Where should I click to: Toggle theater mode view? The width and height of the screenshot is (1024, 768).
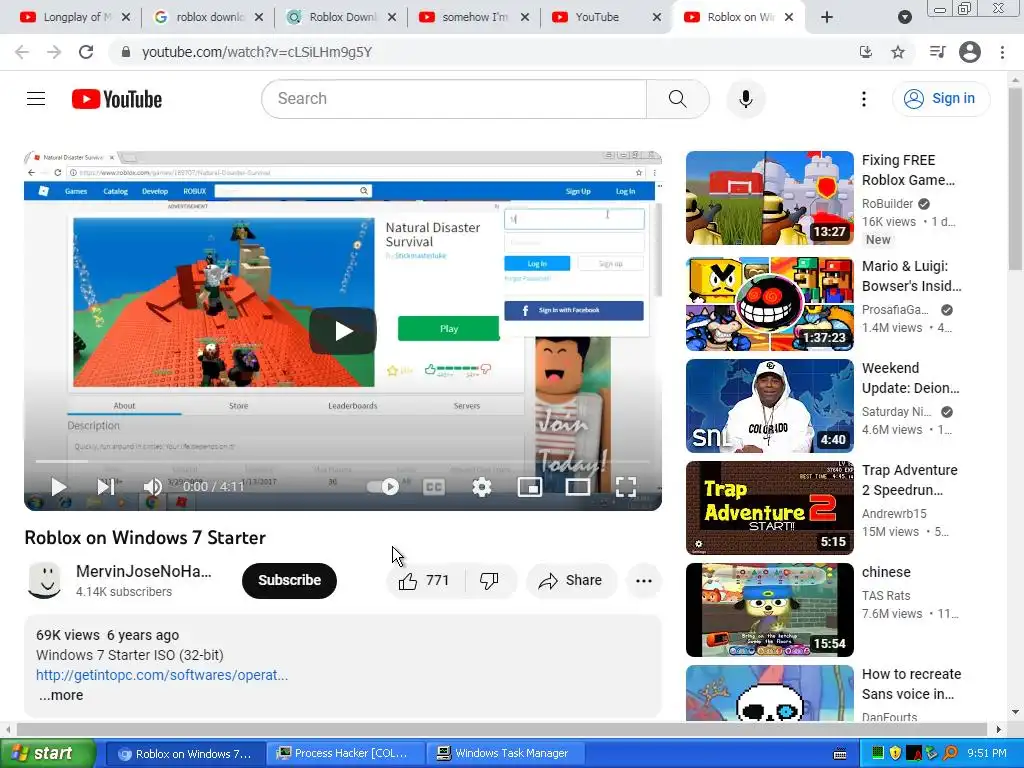coord(577,487)
